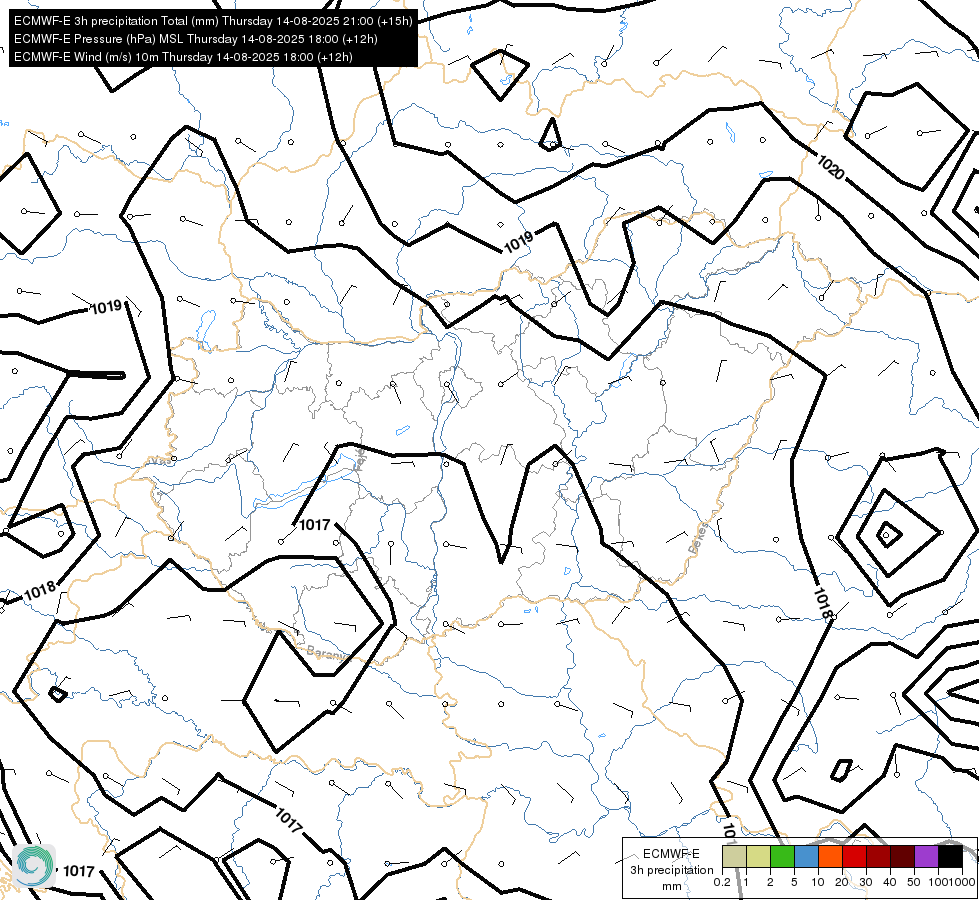Select the blue 5–10 mm legend swatch

tap(806, 856)
